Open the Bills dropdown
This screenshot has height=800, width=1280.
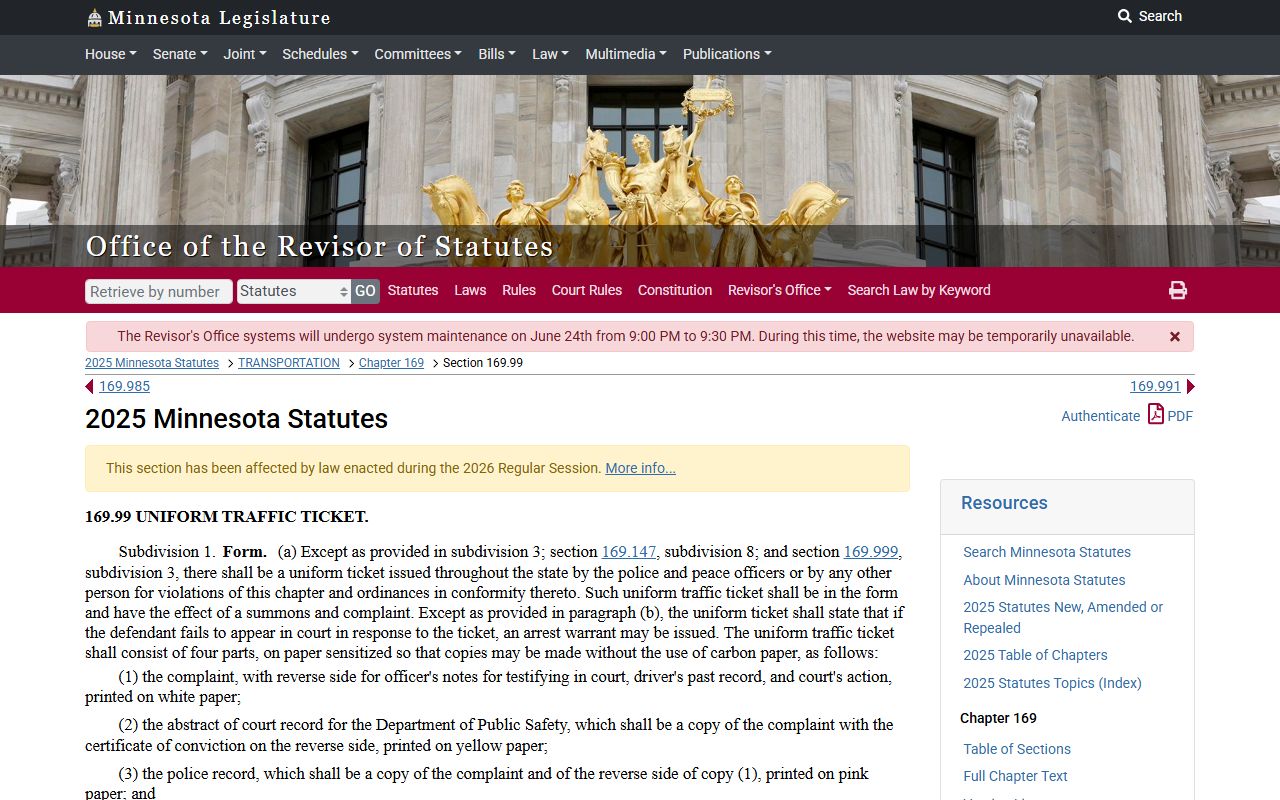pyautogui.click(x=497, y=54)
